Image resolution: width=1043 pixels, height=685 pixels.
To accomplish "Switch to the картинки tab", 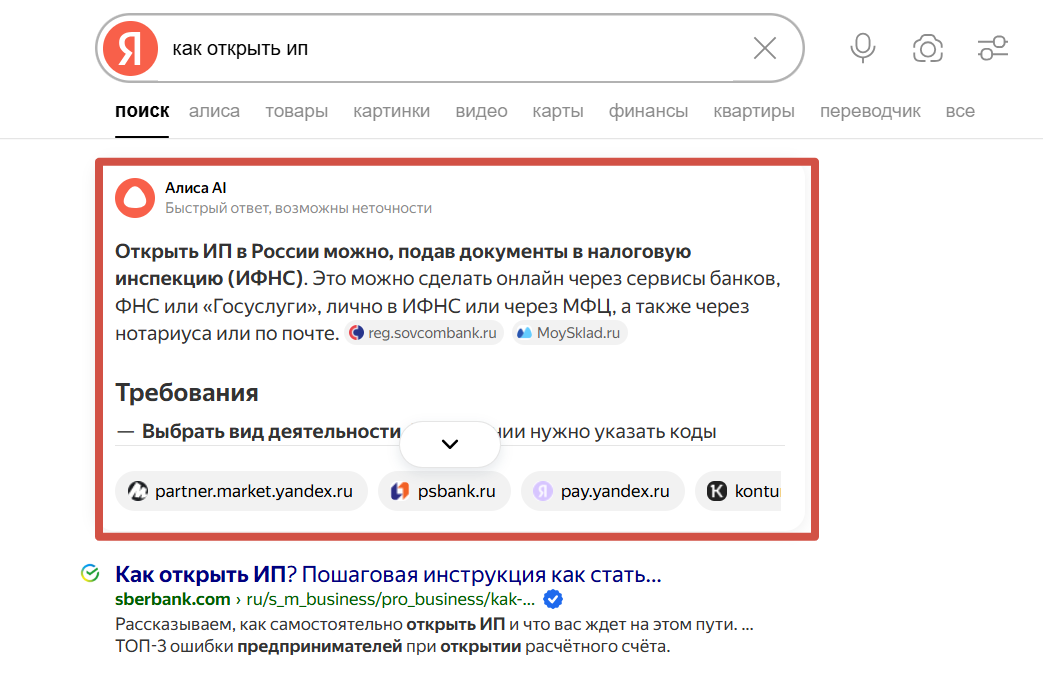I will [391, 111].
